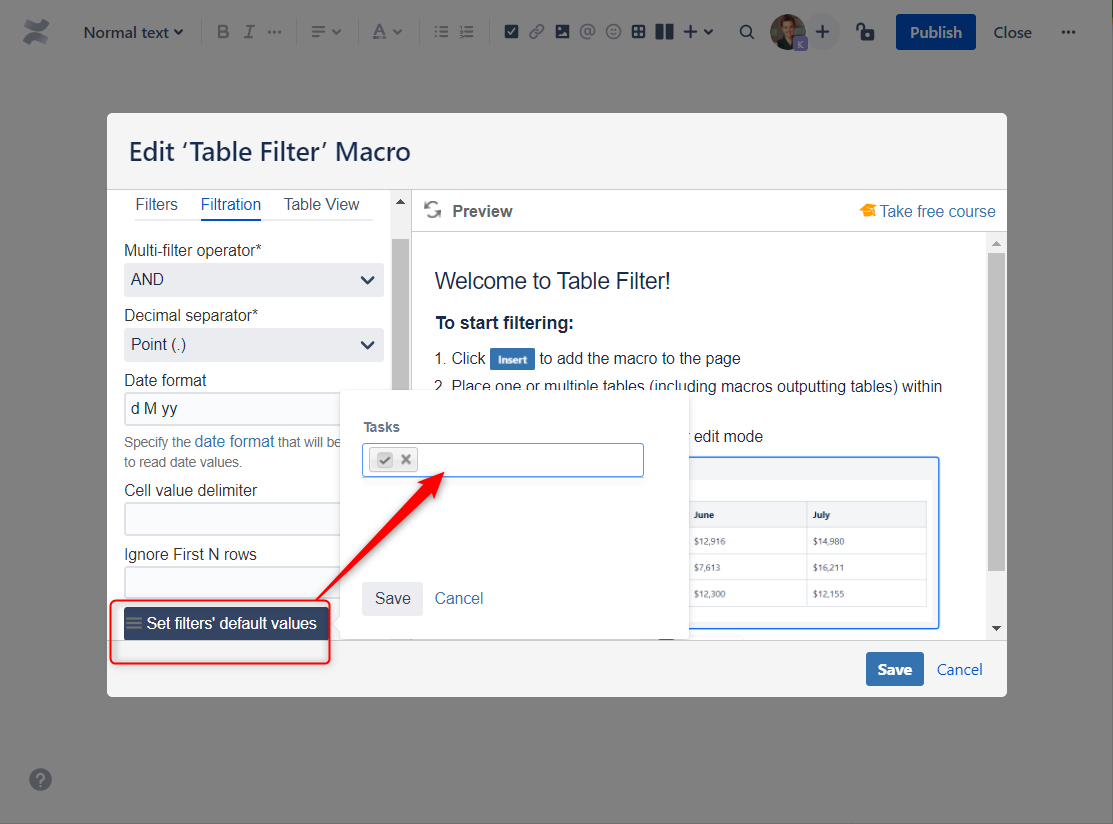The height and width of the screenshot is (824, 1113).
Task: Open the emoji picker
Action: click(612, 31)
